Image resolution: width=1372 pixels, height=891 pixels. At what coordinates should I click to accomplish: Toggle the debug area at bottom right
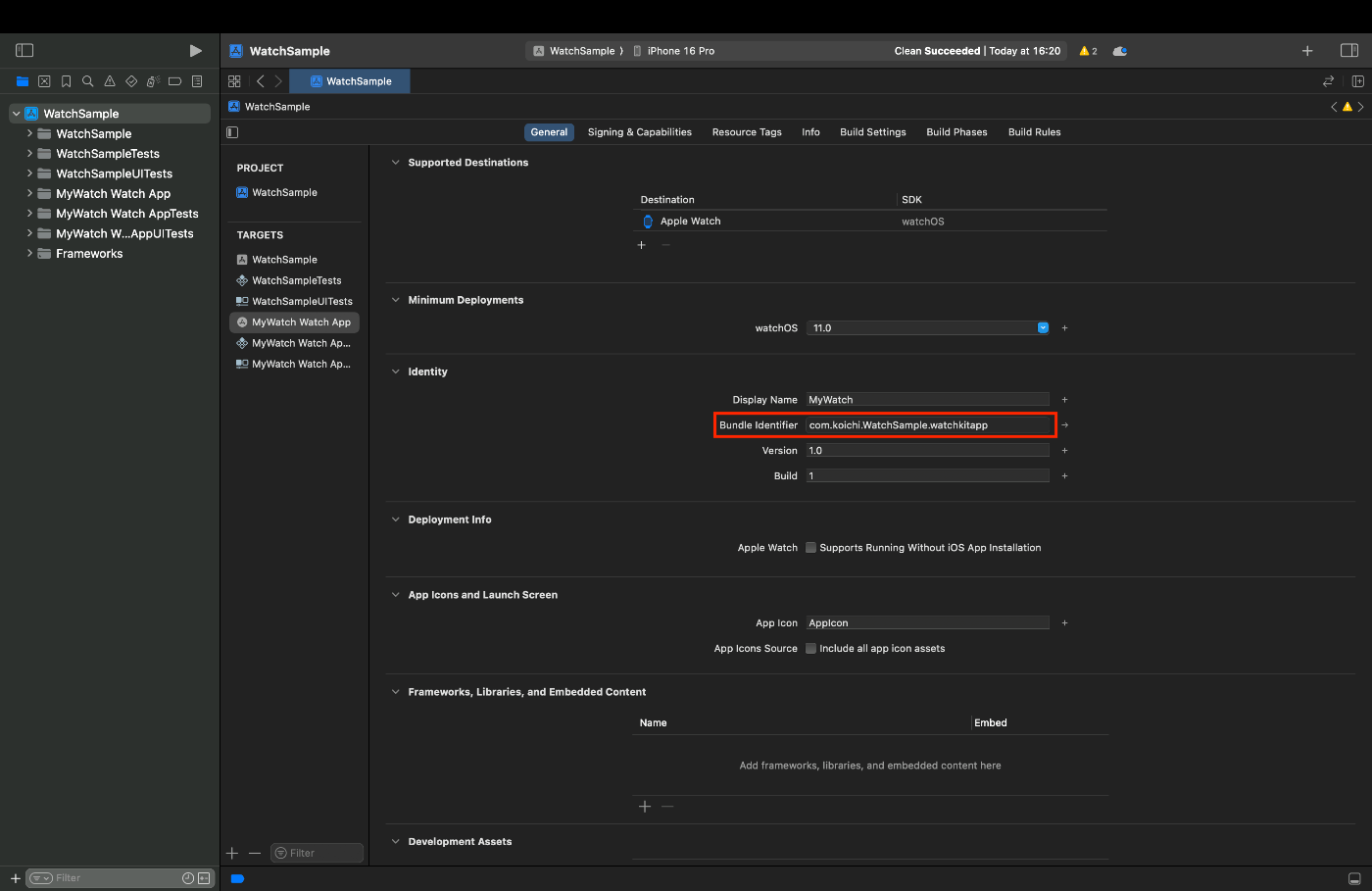click(1354, 878)
